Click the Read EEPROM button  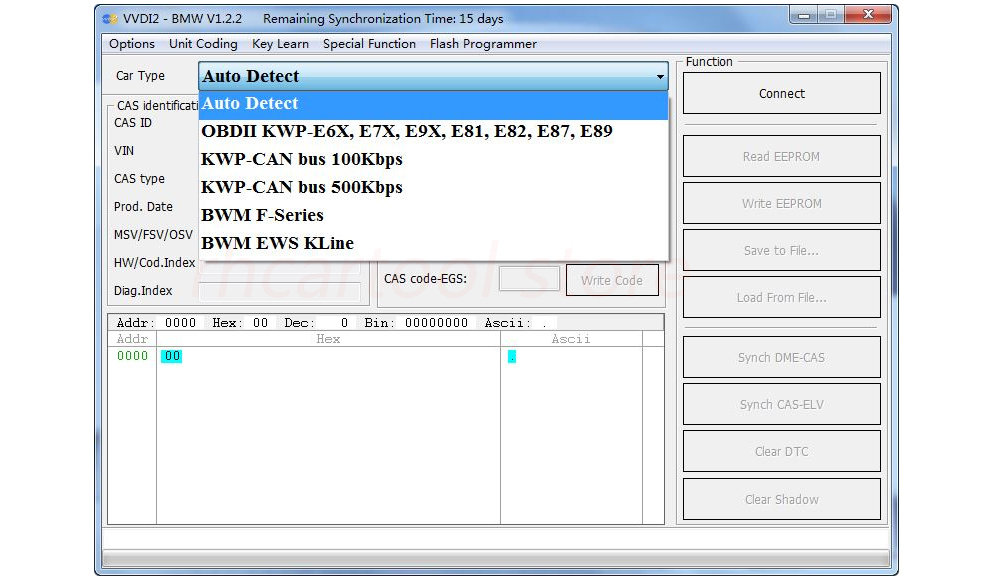782,157
